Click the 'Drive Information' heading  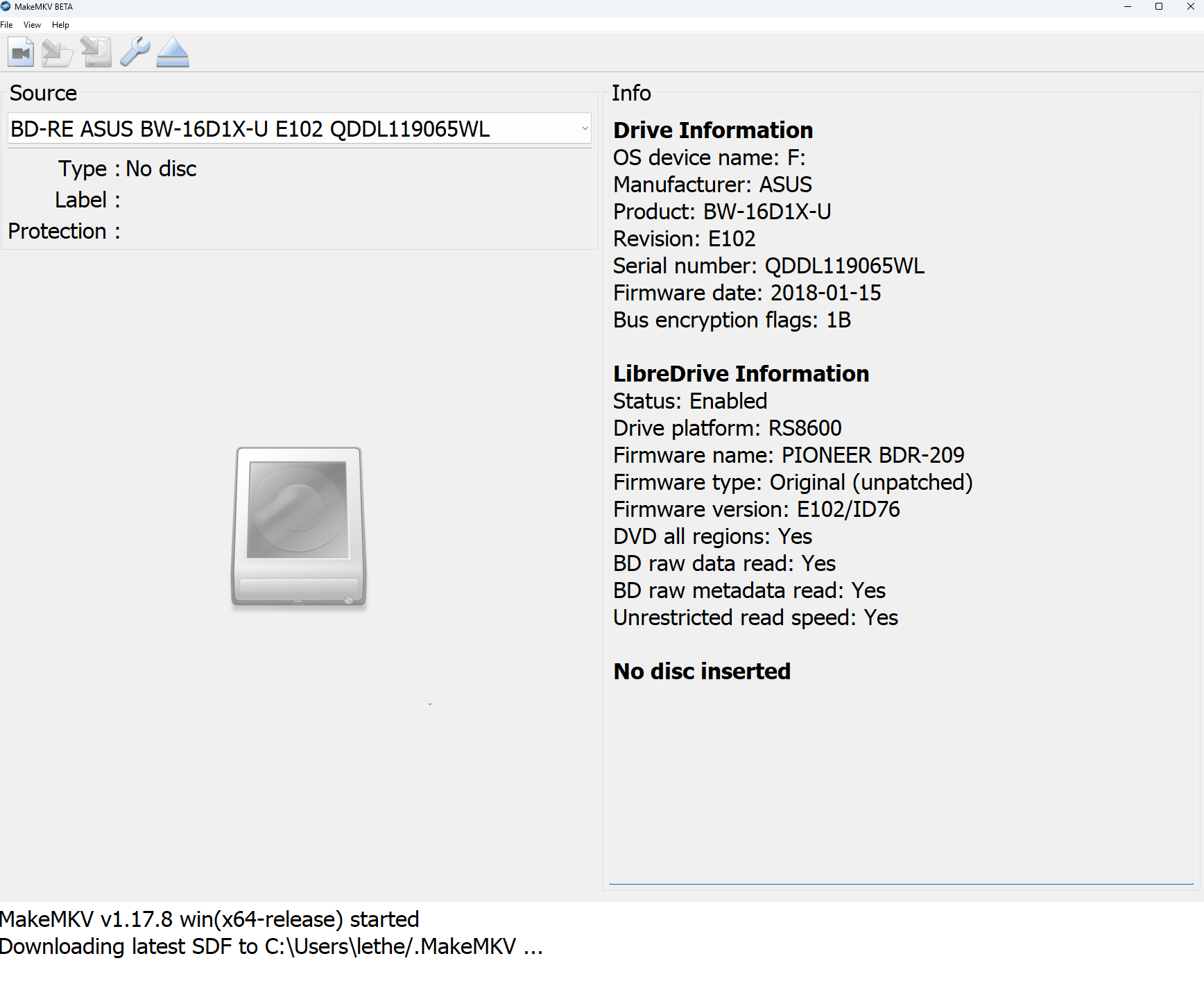click(713, 130)
